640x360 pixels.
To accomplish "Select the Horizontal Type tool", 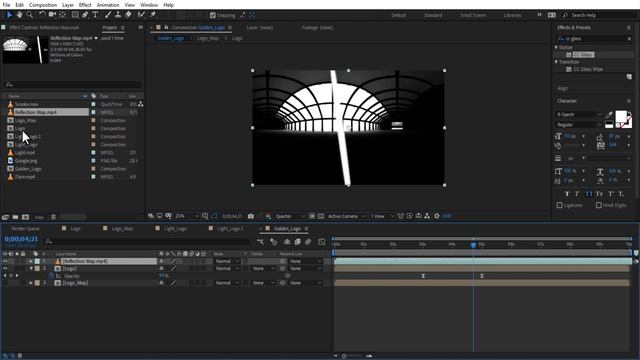I will (x=95, y=15).
